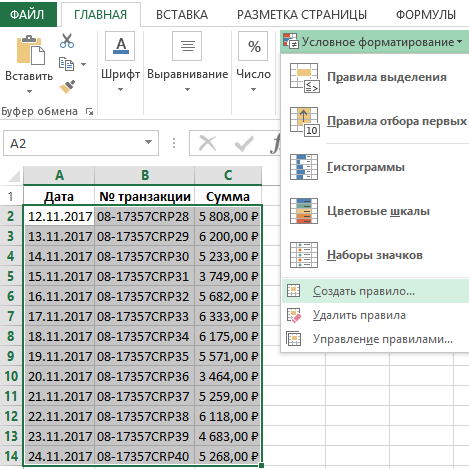Click the Paste clipboard icon
469x469 pixels.
pos(30,50)
